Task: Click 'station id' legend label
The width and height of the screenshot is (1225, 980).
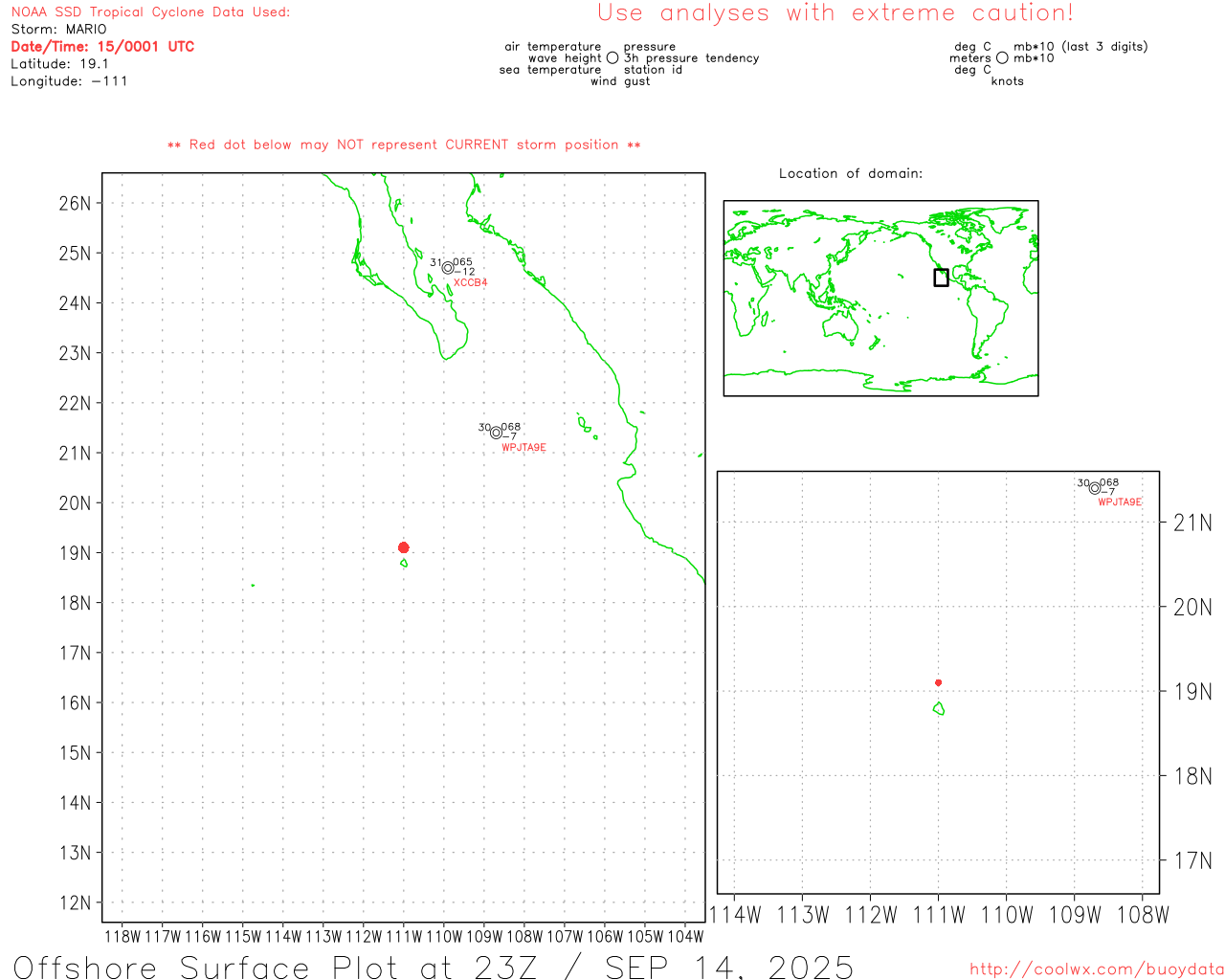Action: (653, 70)
